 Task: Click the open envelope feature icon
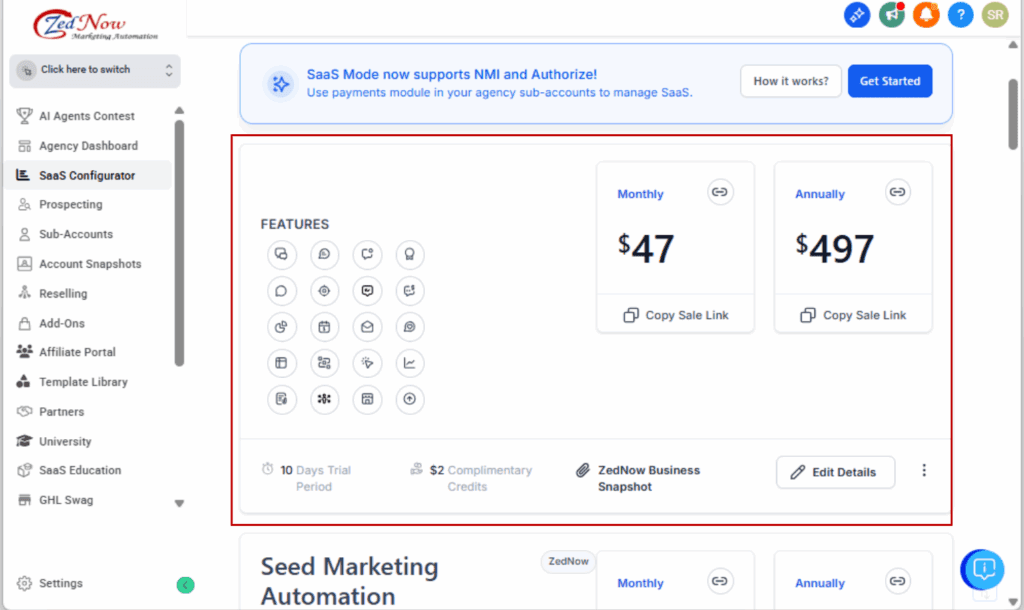click(x=367, y=327)
